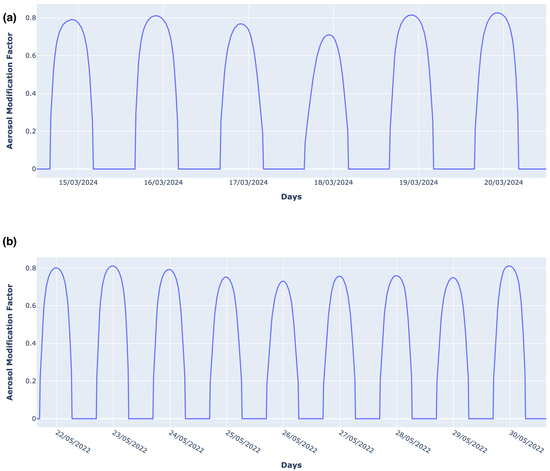Select the 16/03/2024 date tick label
This screenshot has height=471, width=550.
point(163,183)
